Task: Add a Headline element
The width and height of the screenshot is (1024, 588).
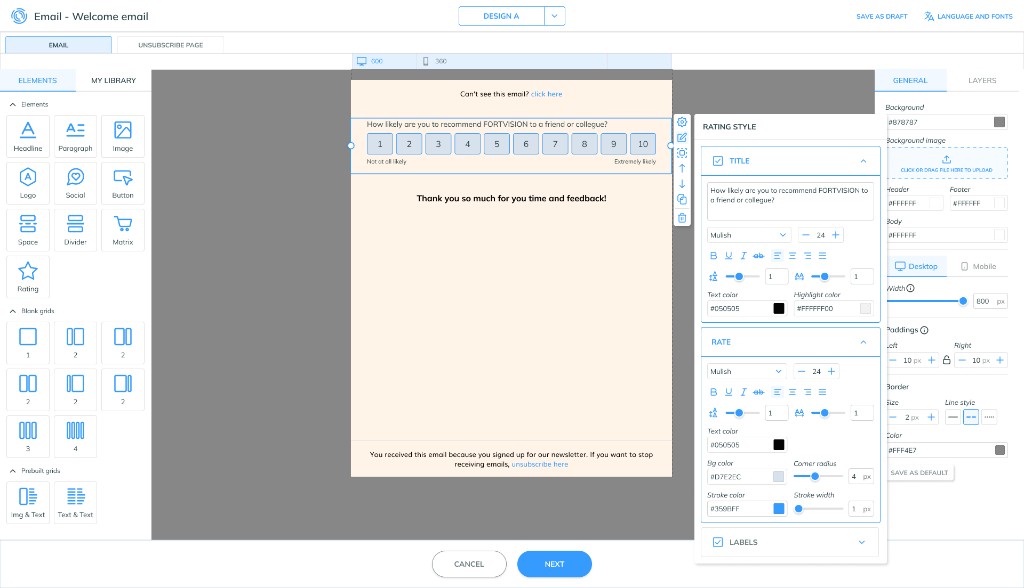Action: coord(28,136)
